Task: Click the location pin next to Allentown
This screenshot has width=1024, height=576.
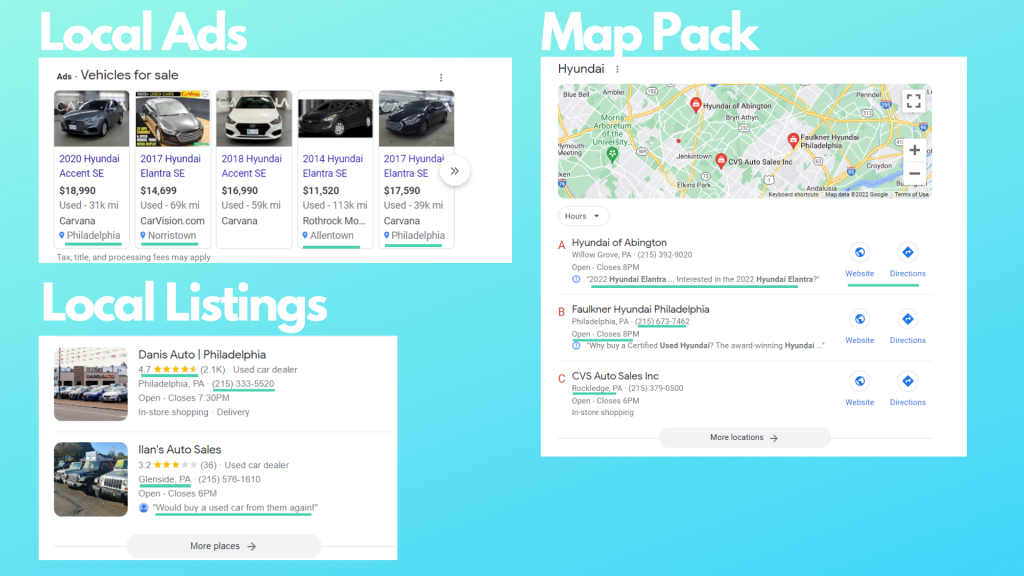Action: pyautogui.click(x=305, y=236)
